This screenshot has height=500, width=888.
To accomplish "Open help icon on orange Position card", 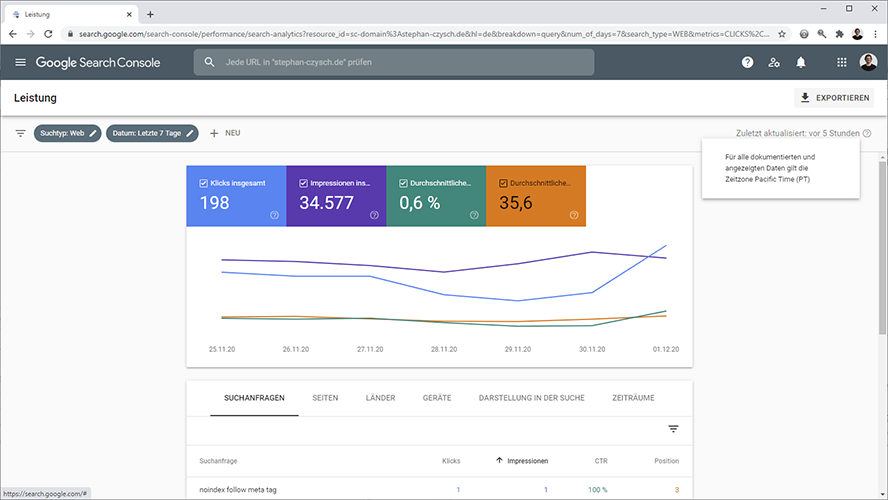I will point(574,215).
